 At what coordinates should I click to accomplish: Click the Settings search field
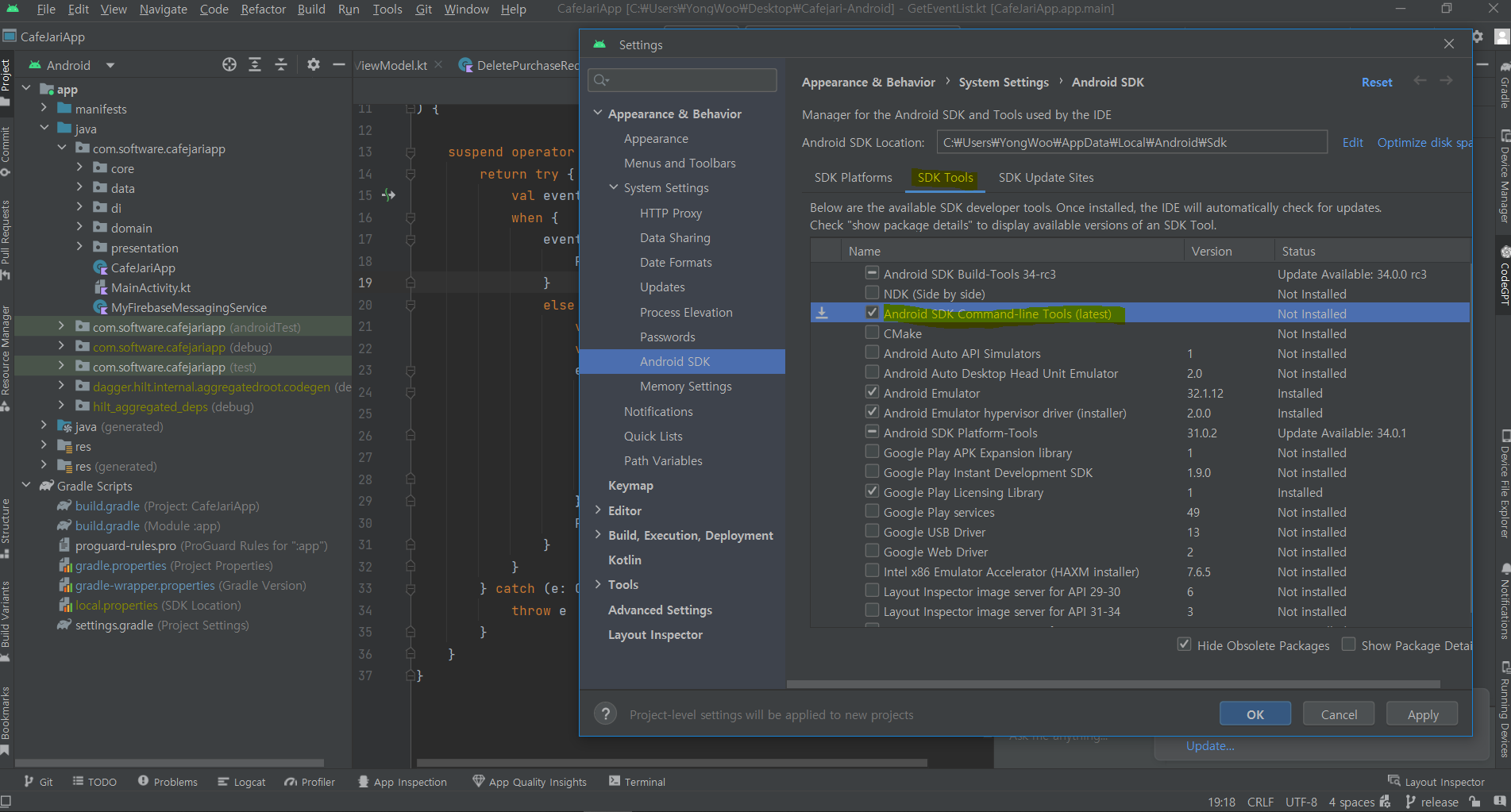tap(682, 79)
